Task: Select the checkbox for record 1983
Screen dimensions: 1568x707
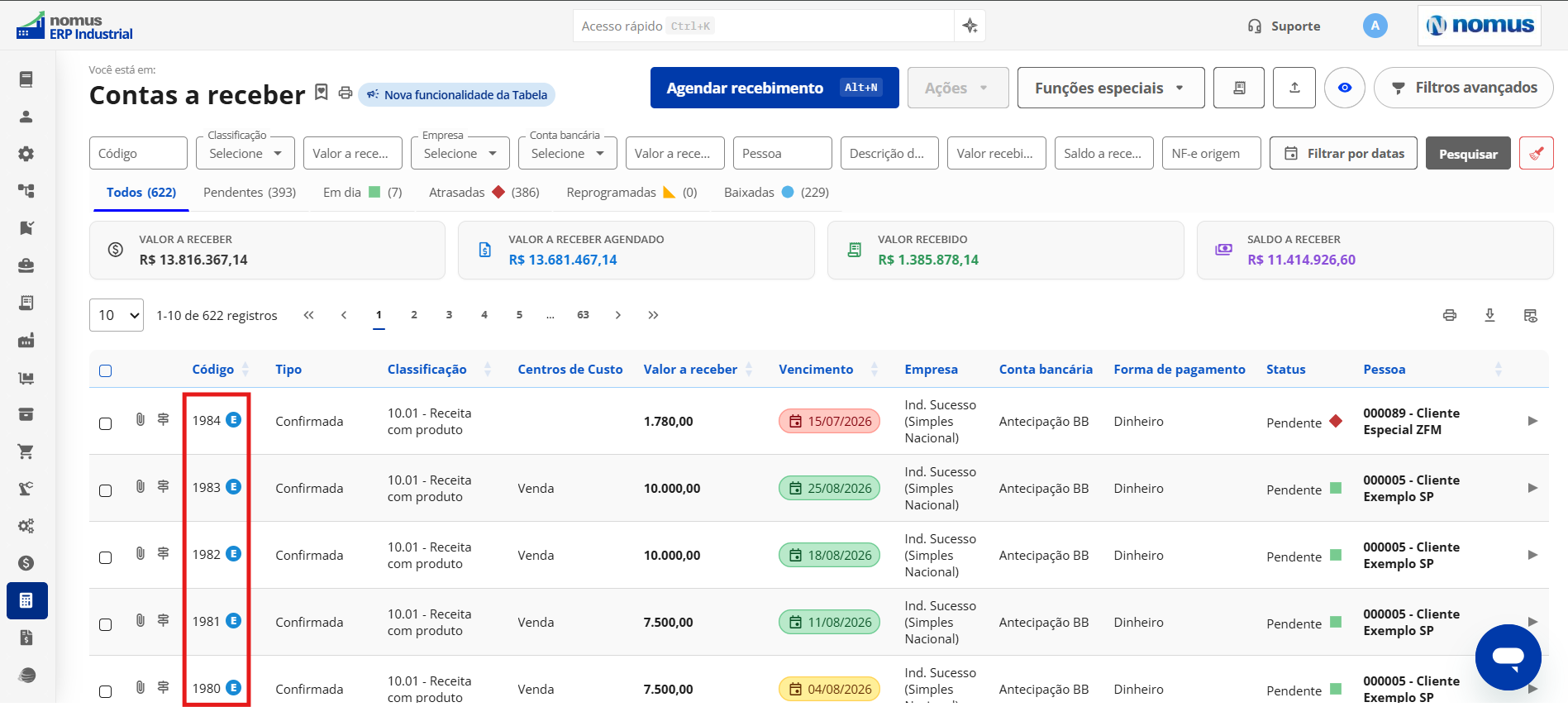Action: [x=106, y=490]
